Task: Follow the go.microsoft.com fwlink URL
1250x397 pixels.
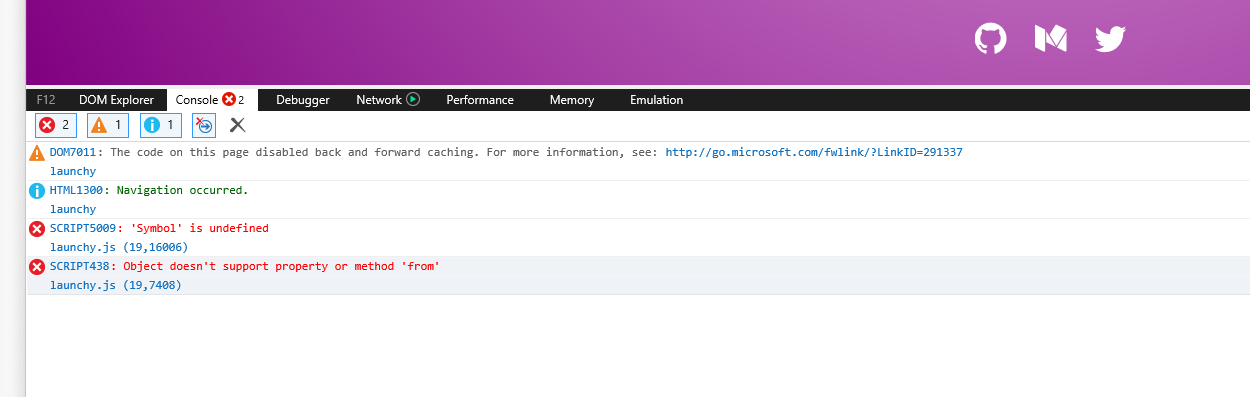Action: [x=814, y=152]
